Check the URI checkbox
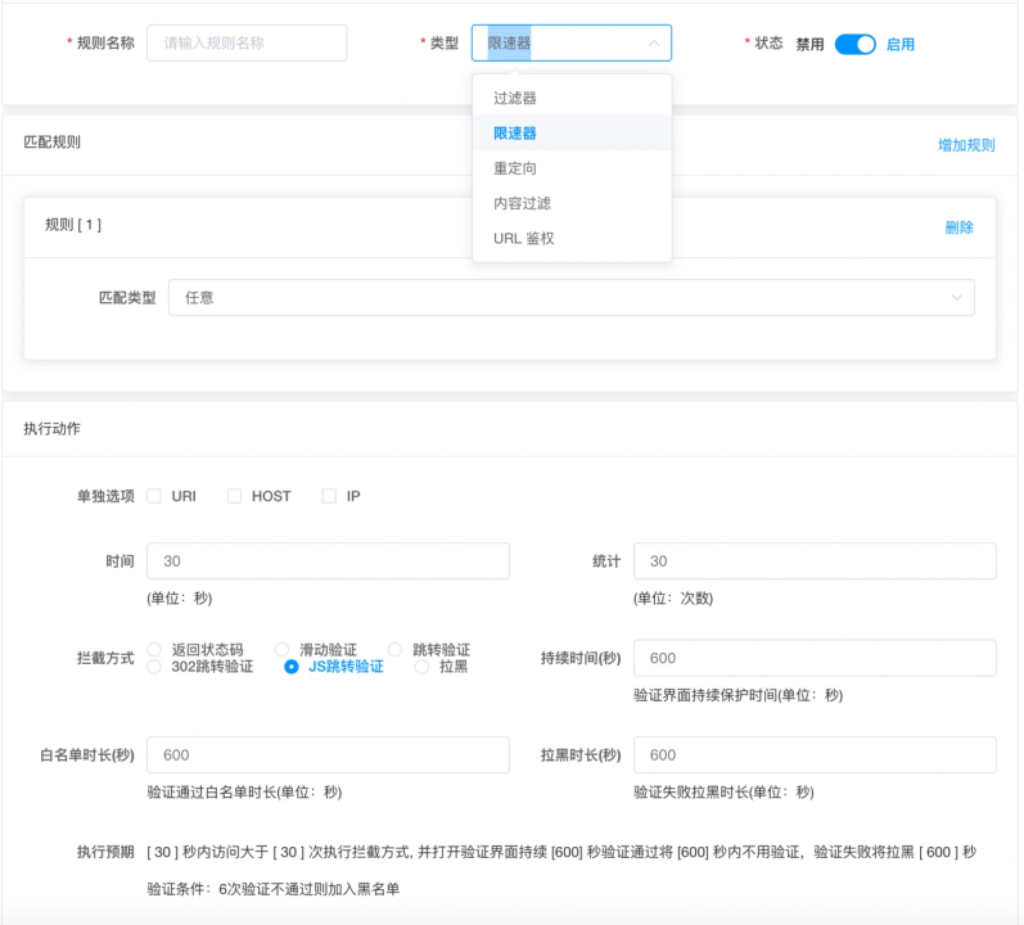Viewport: 1024px width, 925px height. 154,496
